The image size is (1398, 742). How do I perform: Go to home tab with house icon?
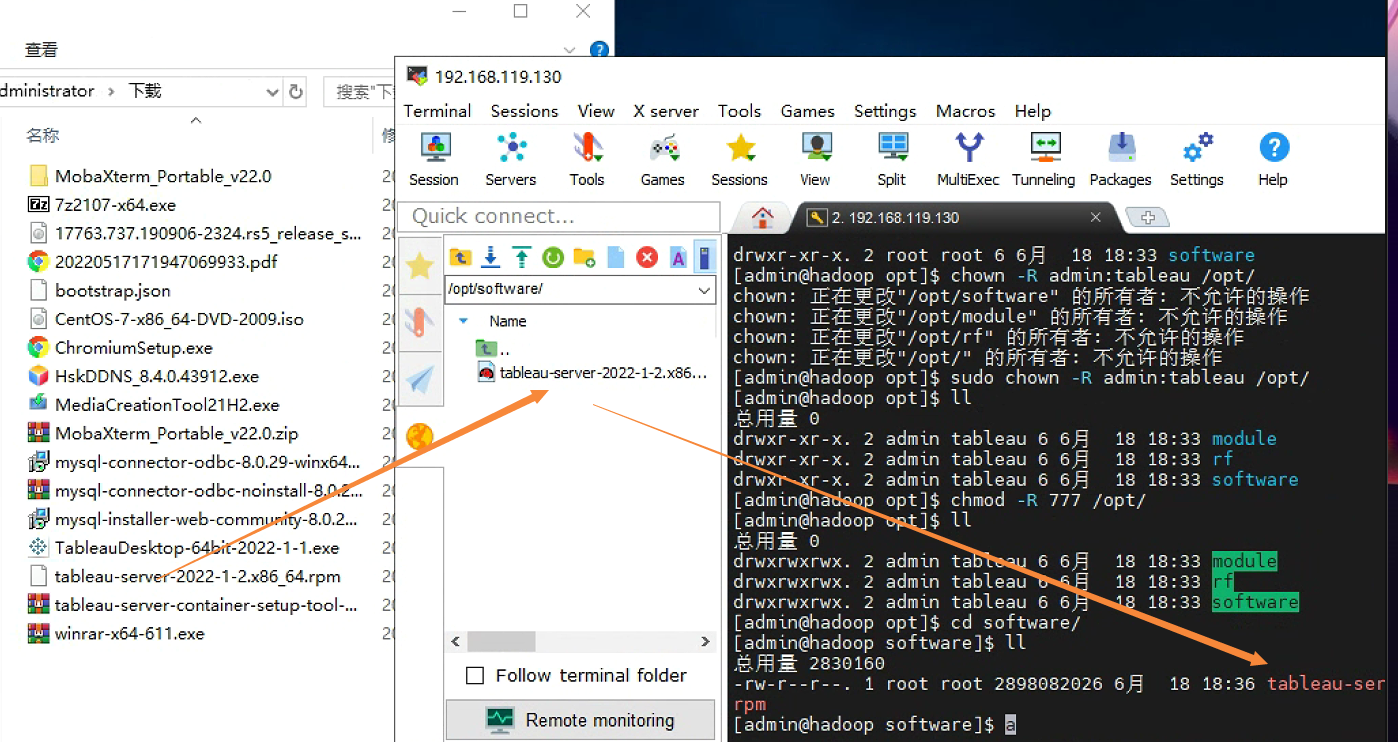pyautogui.click(x=763, y=217)
